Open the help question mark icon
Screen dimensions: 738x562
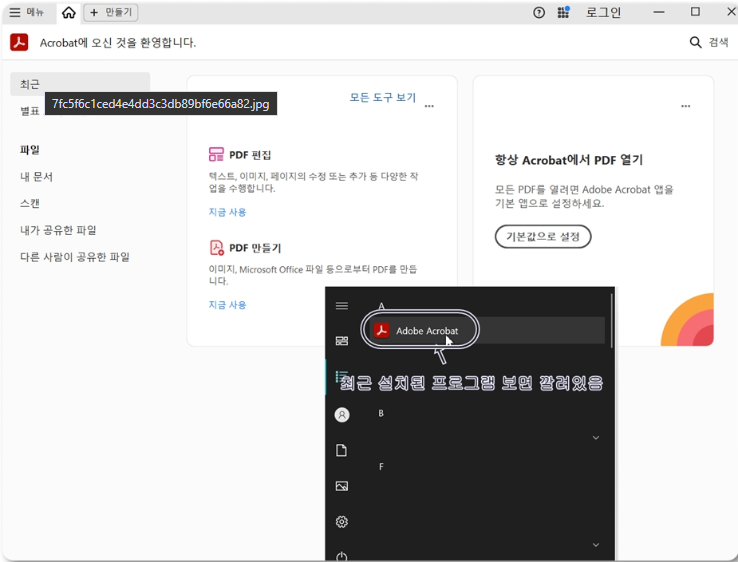[x=539, y=13]
